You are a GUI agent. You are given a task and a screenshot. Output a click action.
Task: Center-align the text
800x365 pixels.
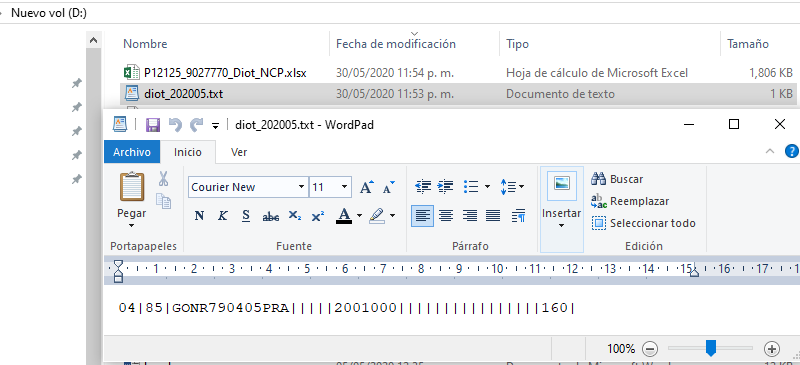446,216
